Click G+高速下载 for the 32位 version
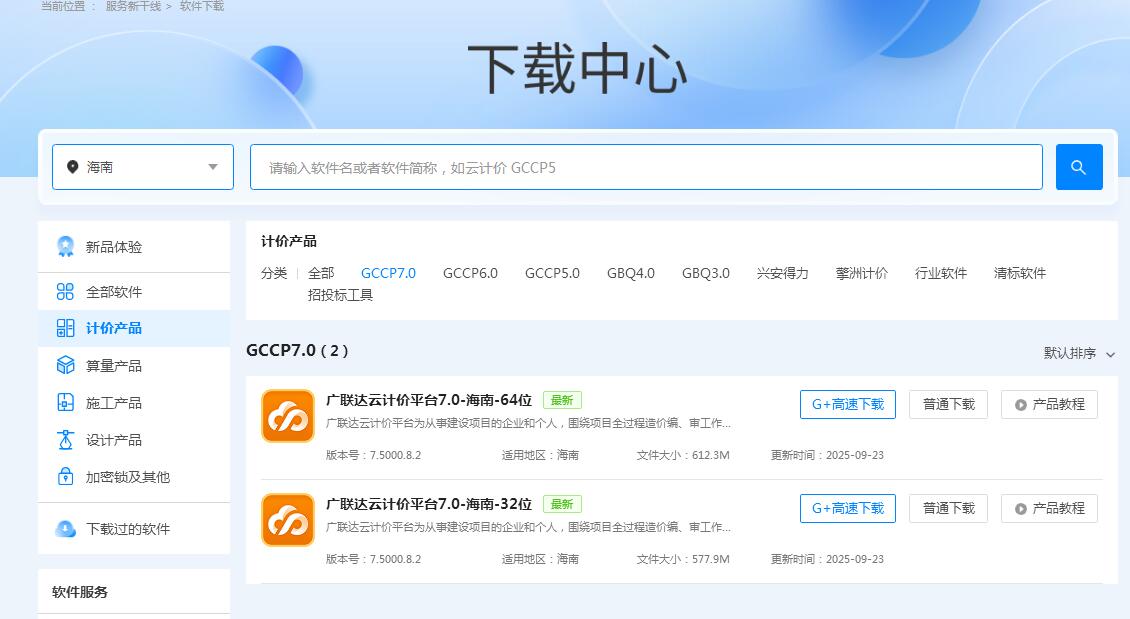1130x619 pixels. pyautogui.click(x=848, y=508)
